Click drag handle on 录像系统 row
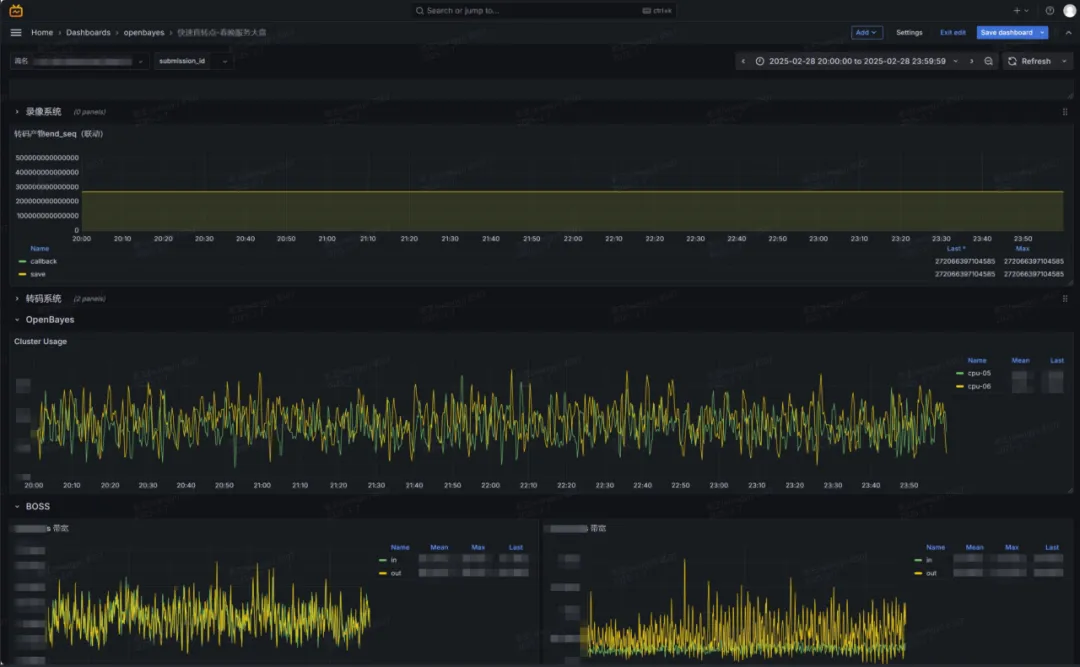 (x=1064, y=112)
